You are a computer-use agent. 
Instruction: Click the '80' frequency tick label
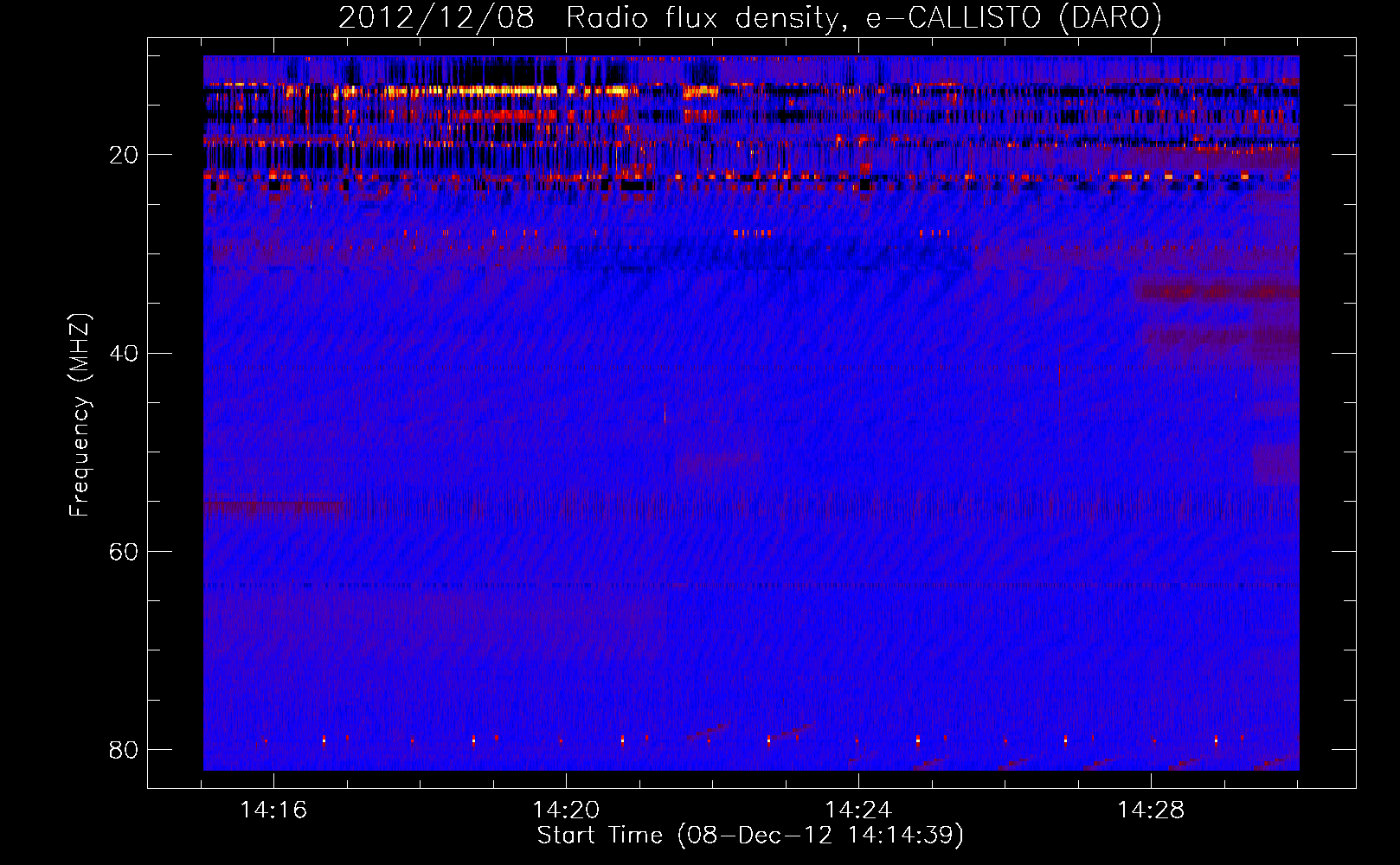point(124,750)
